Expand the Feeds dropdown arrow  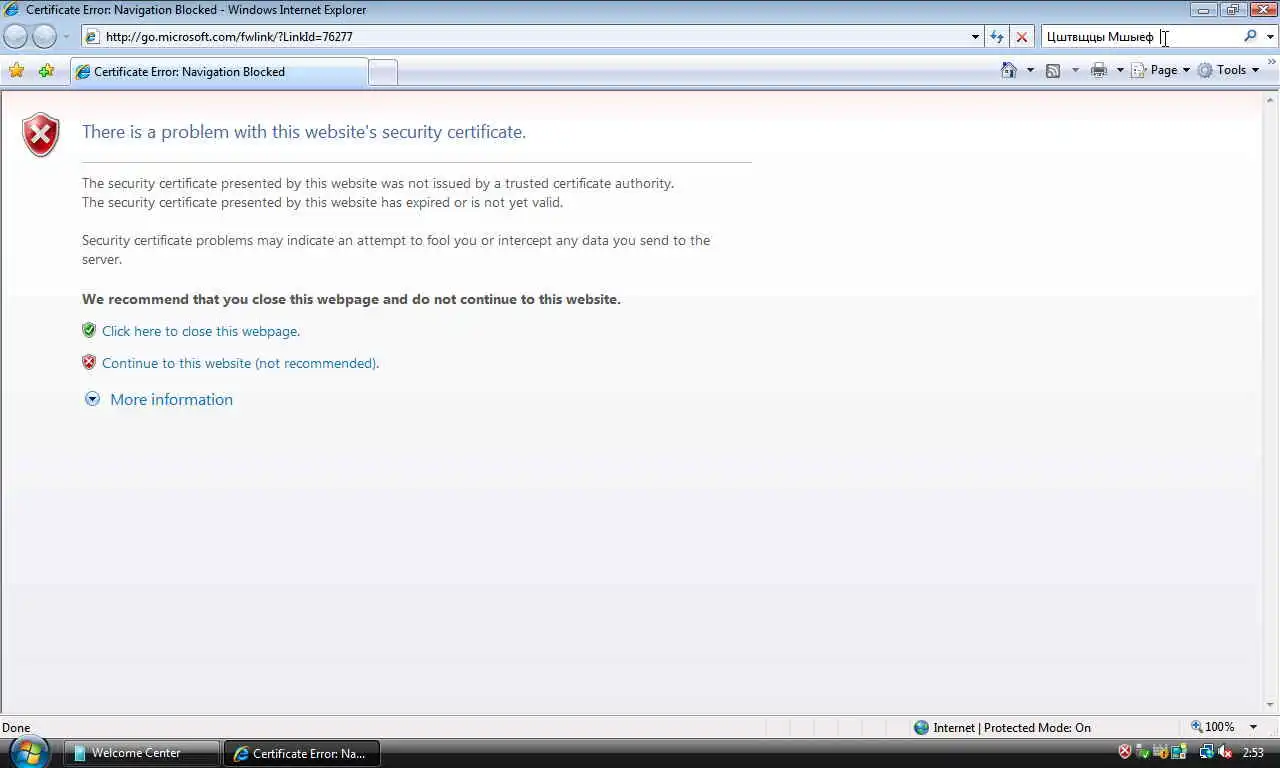(1076, 70)
